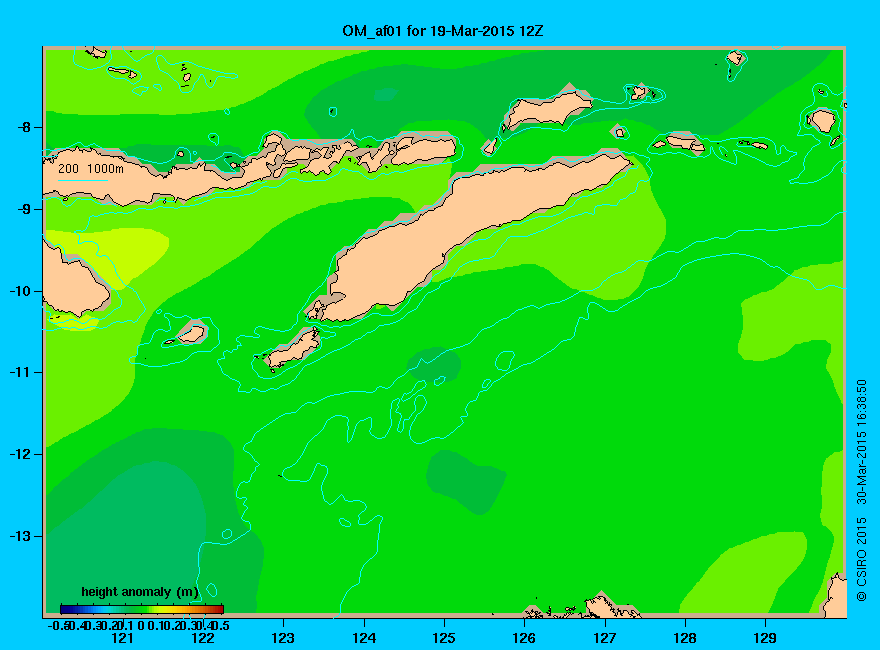Click the latitude axis label -13
This screenshot has width=880, height=650.
[20, 536]
